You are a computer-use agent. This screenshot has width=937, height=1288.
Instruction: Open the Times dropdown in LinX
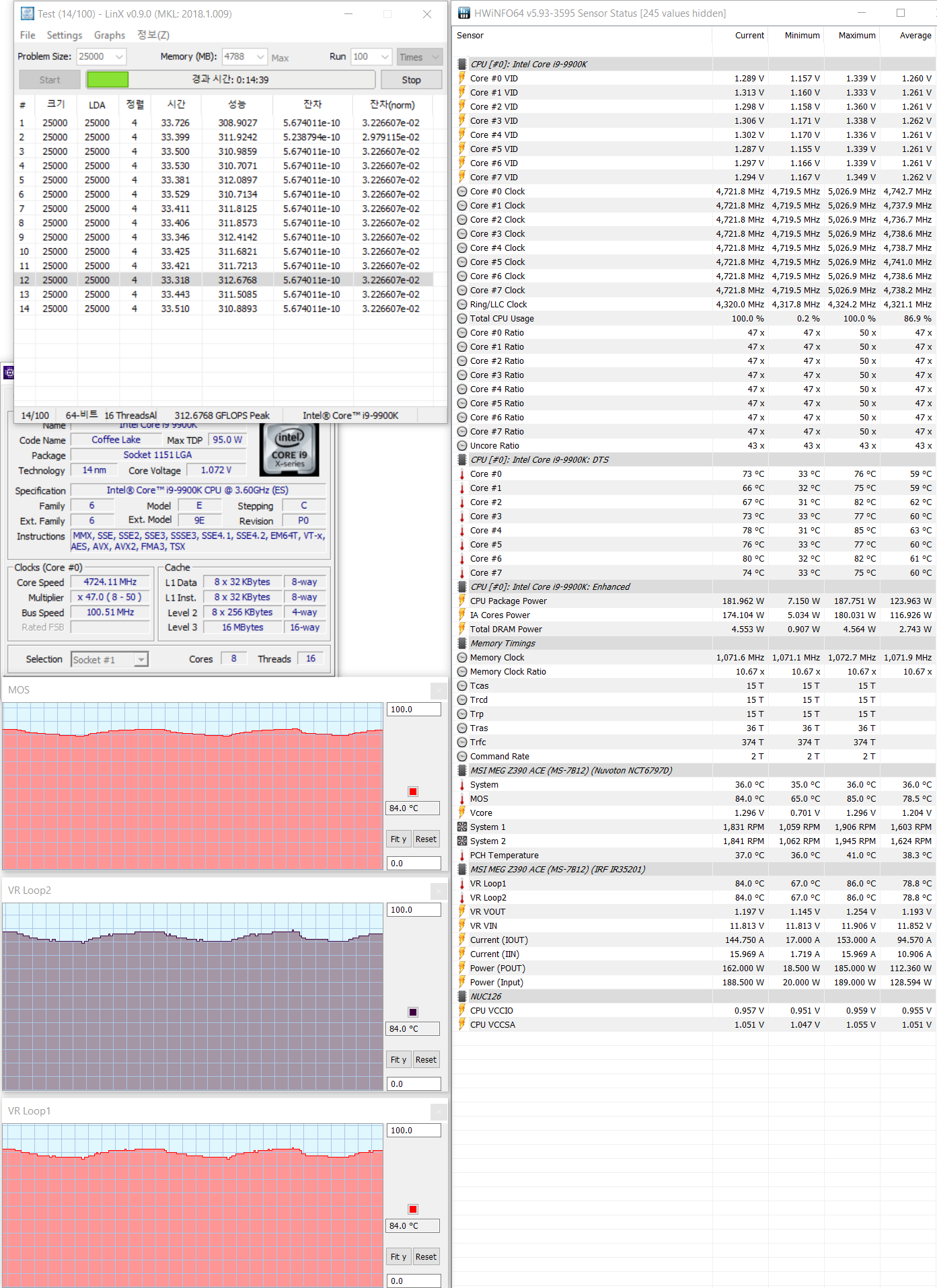[419, 57]
